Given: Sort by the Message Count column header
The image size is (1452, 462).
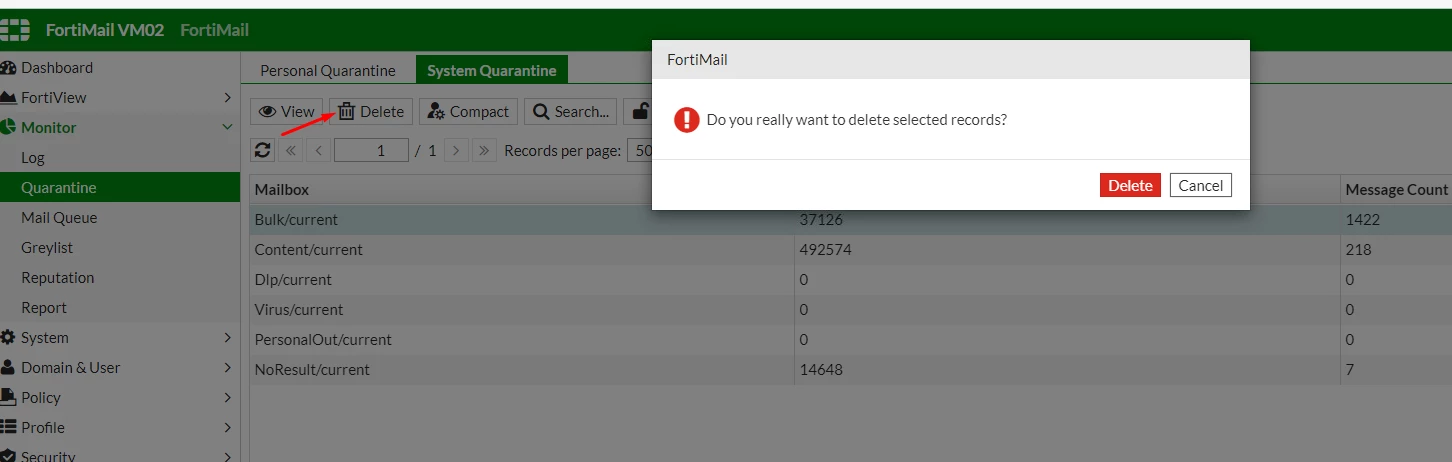Looking at the screenshot, I should [x=1396, y=190].
